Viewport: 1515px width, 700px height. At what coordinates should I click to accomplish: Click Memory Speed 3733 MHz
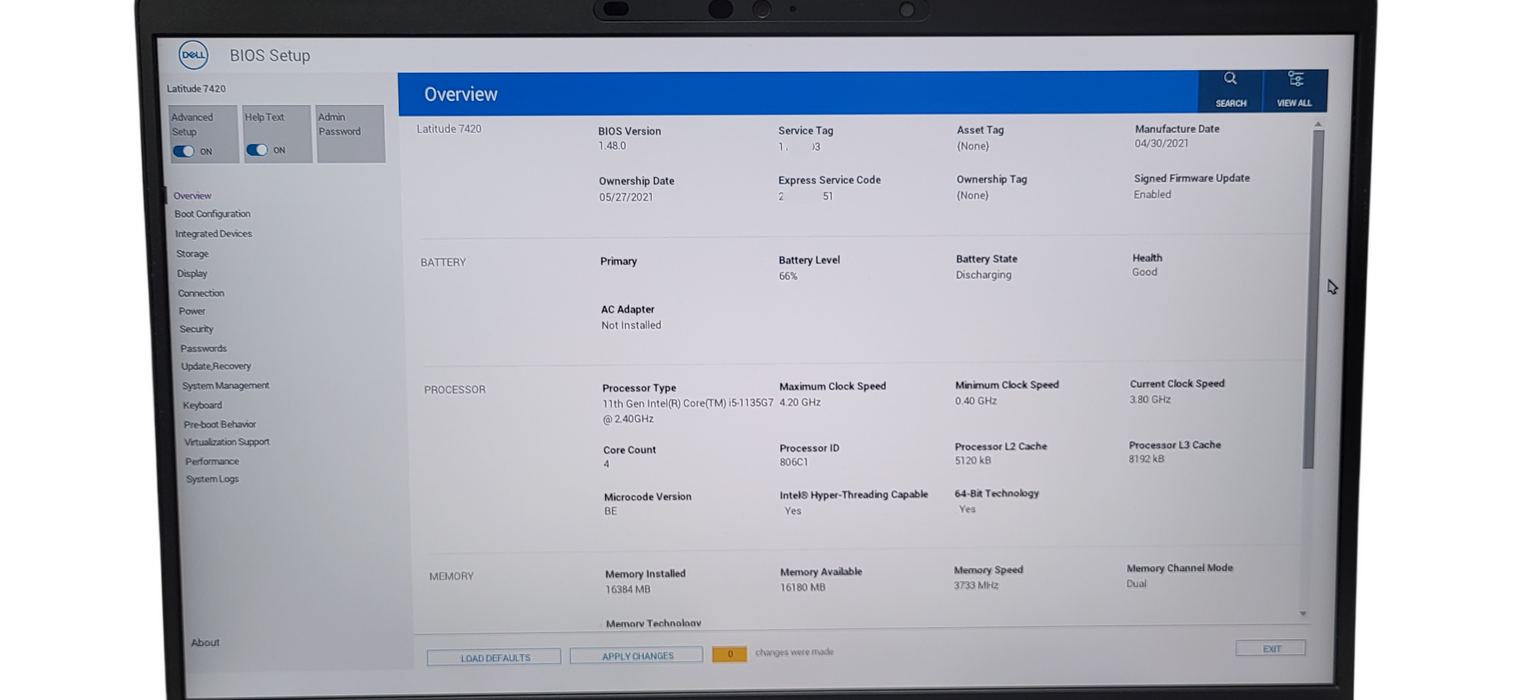pos(976,585)
